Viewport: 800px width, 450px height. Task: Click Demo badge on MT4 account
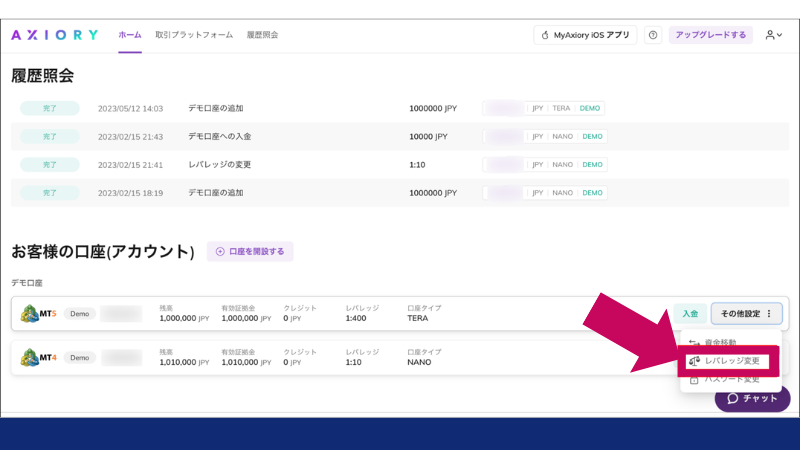click(80, 358)
